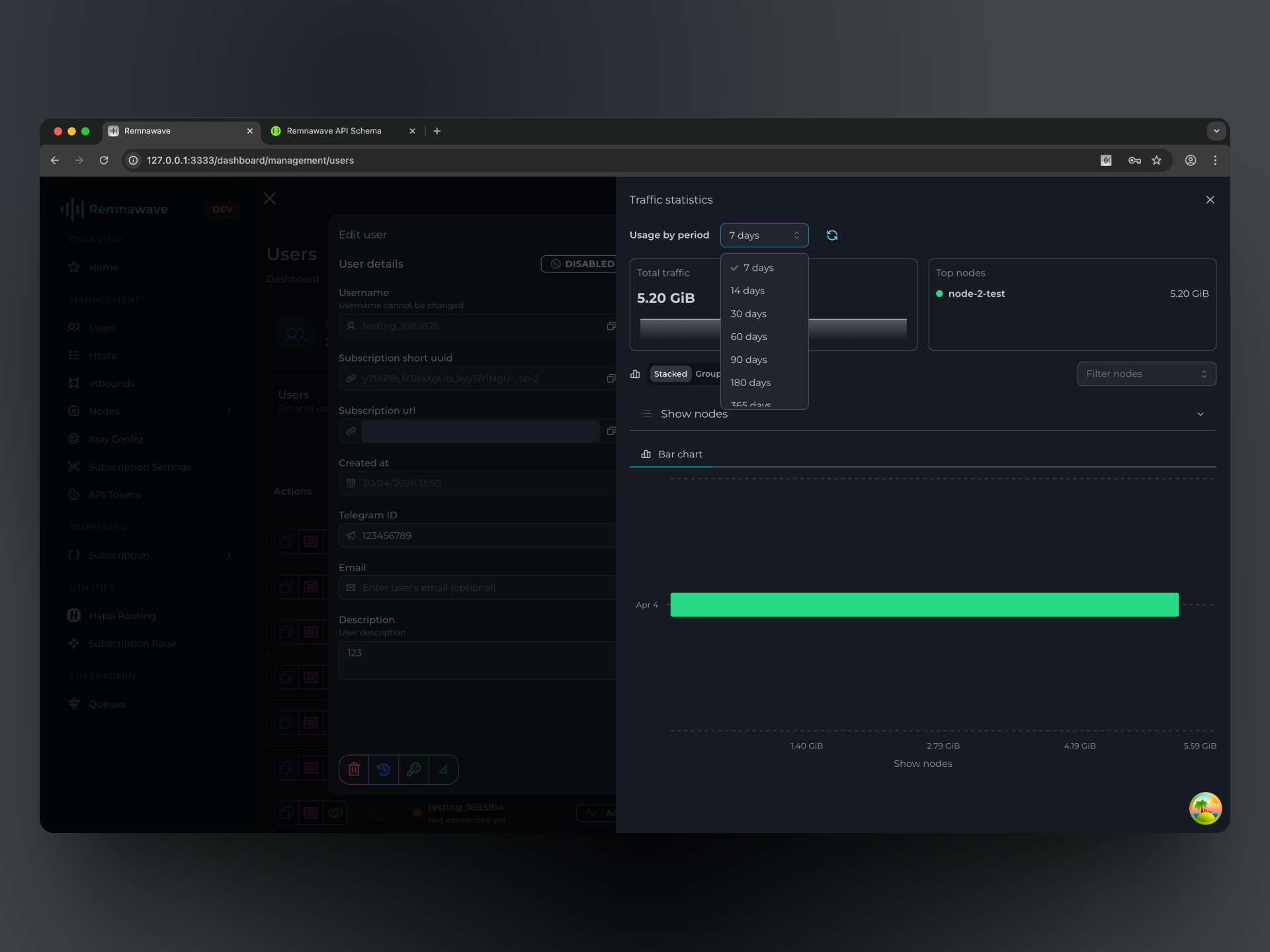The width and height of the screenshot is (1270, 952).
Task: Click into the Description text area
Action: [x=478, y=660]
